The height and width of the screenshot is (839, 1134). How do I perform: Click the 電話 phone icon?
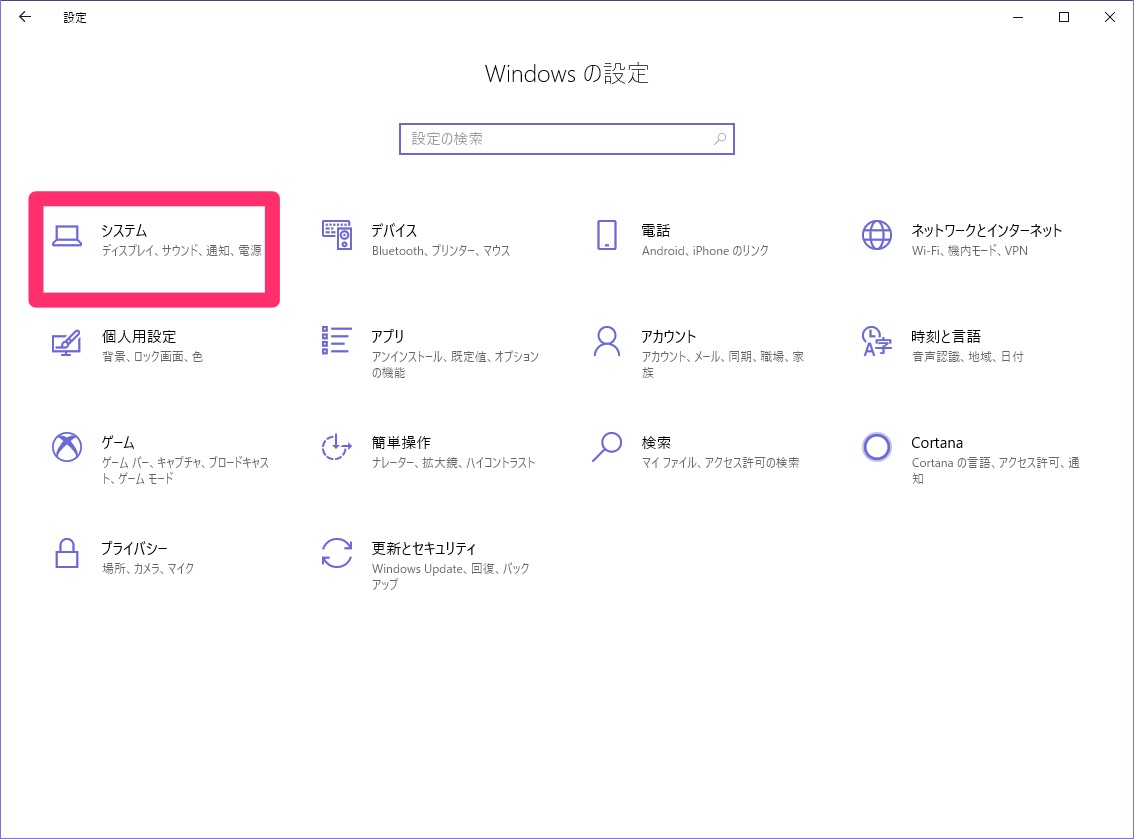[x=607, y=235]
